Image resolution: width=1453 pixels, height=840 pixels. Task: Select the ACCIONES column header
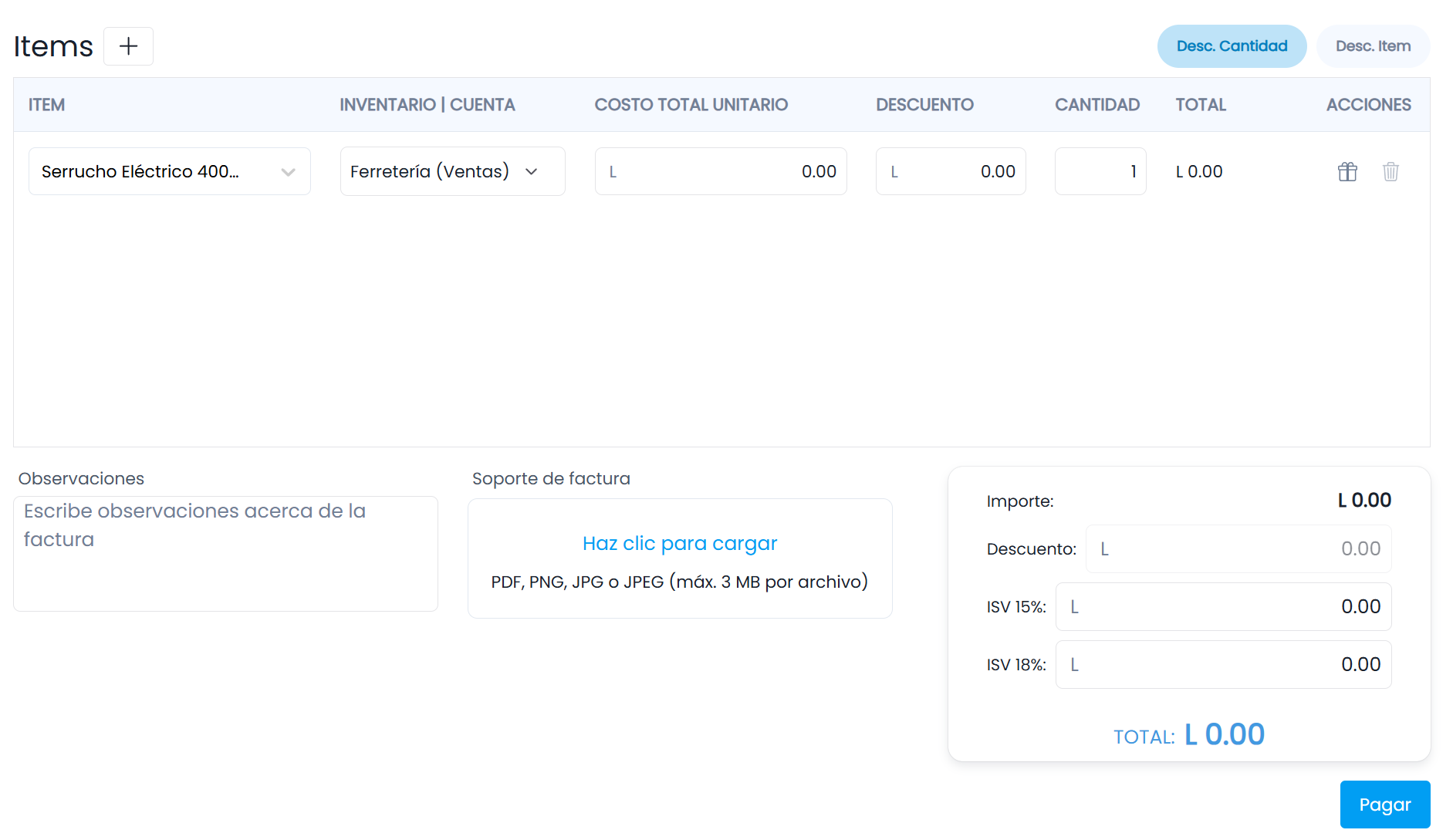(x=1369, y=105)
